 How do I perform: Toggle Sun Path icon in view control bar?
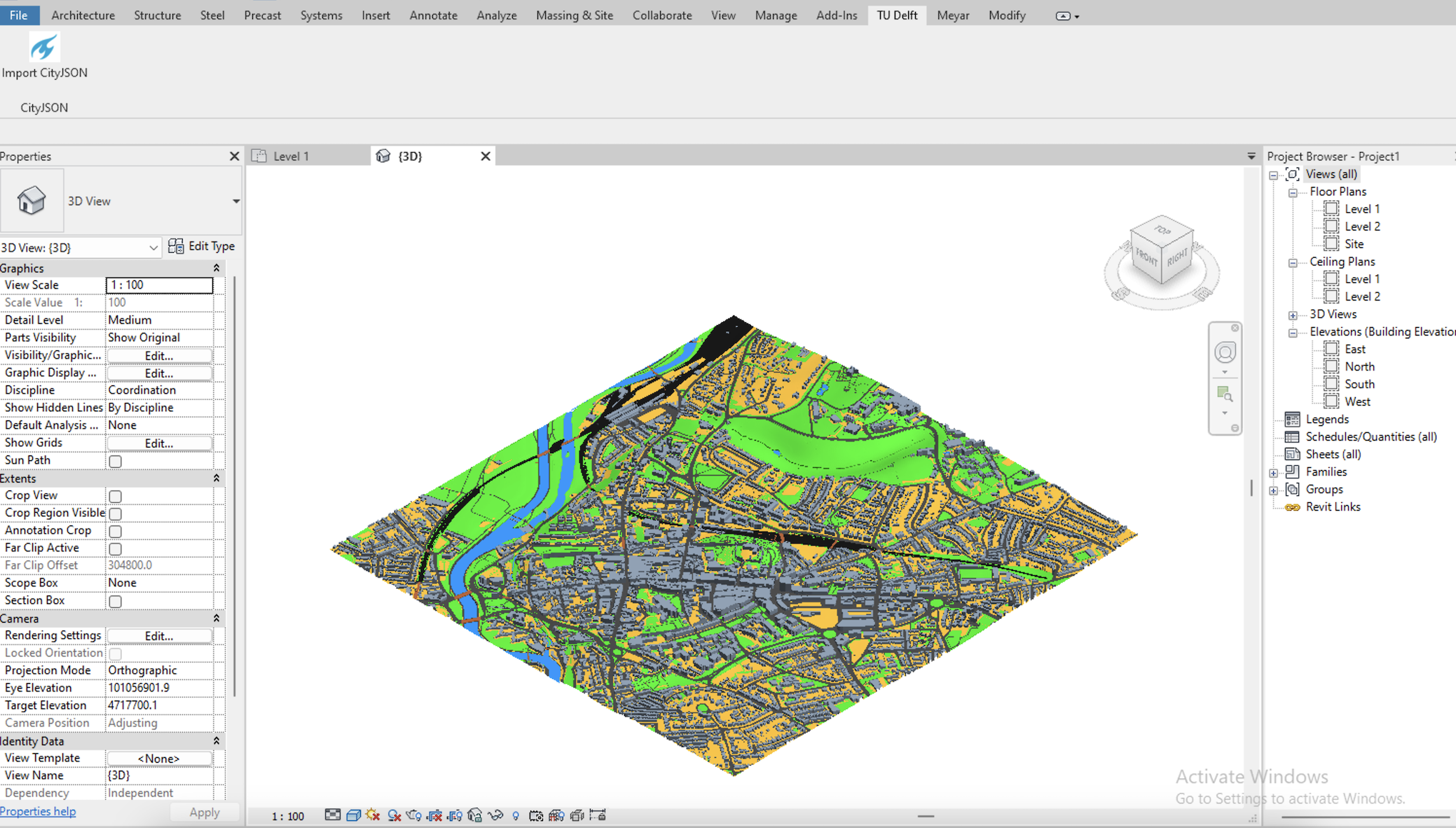[x=373, y=815]
